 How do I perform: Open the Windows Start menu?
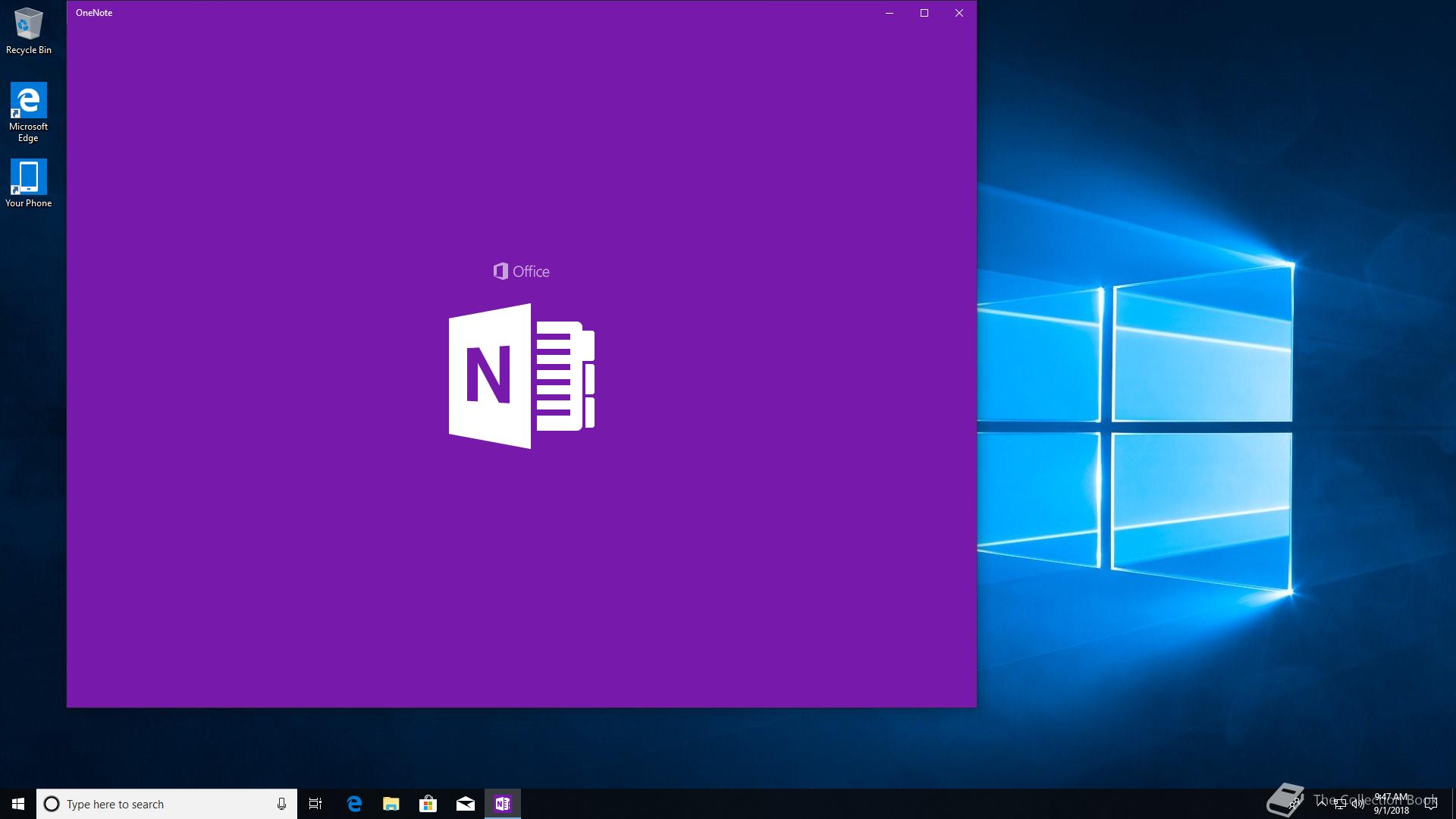(18, 804)
